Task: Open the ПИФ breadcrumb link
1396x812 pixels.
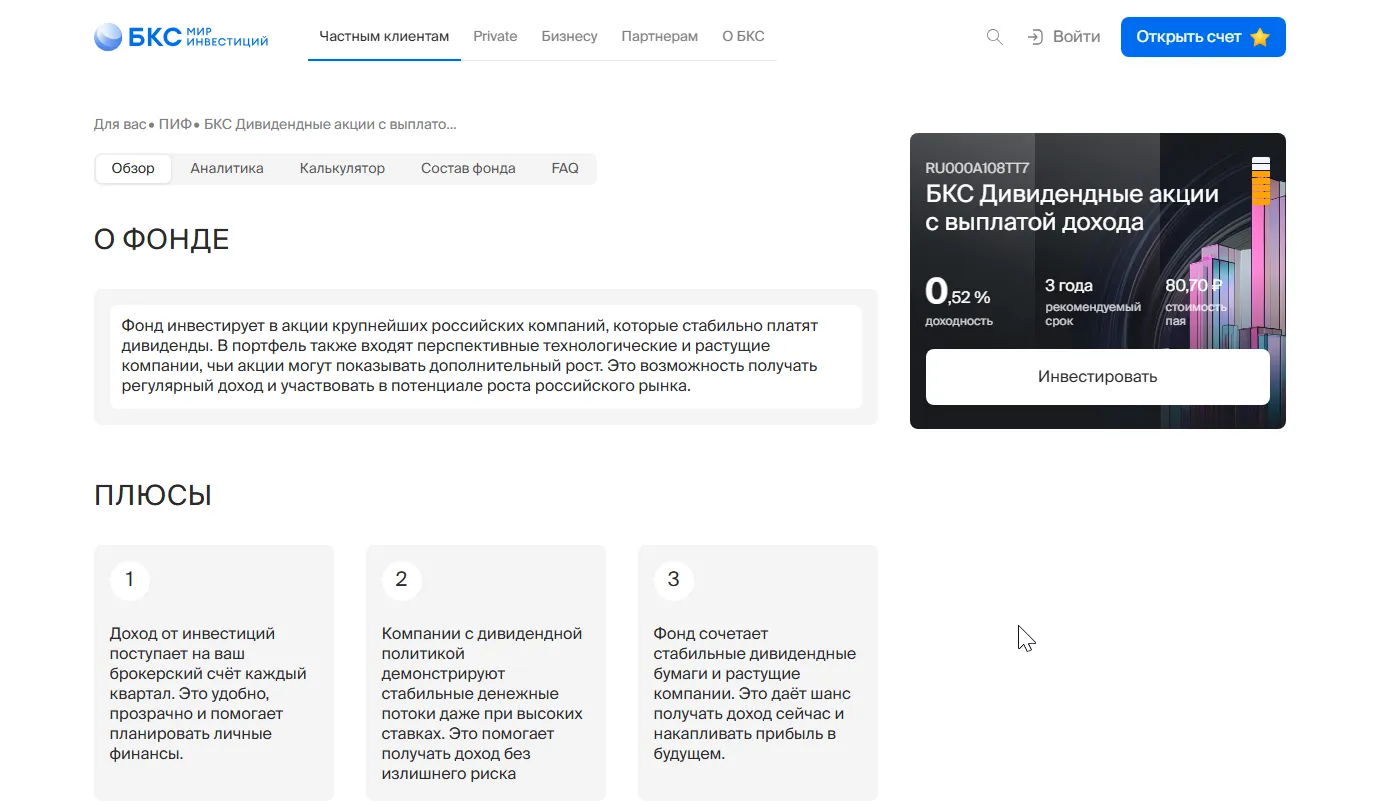Action: coord(175,125)
